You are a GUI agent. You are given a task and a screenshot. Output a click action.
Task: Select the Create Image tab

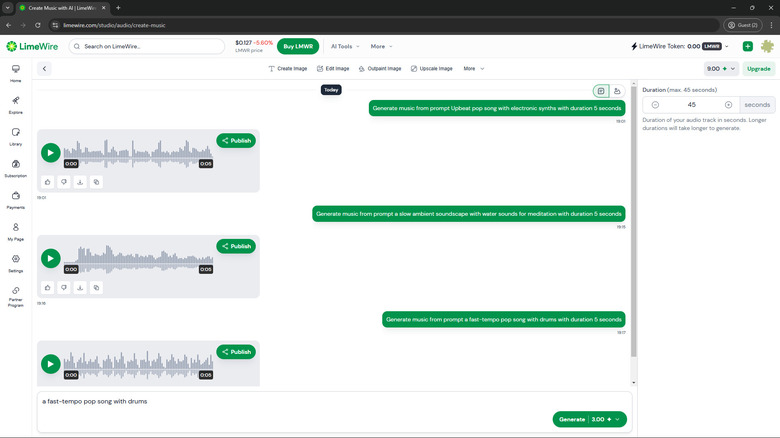pos(288,69)
